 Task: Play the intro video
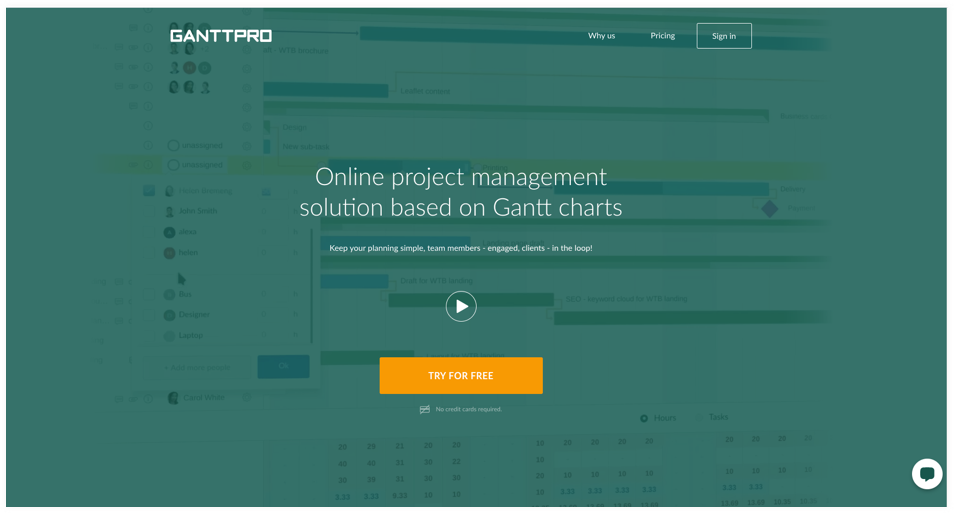(x=461, y=307)
